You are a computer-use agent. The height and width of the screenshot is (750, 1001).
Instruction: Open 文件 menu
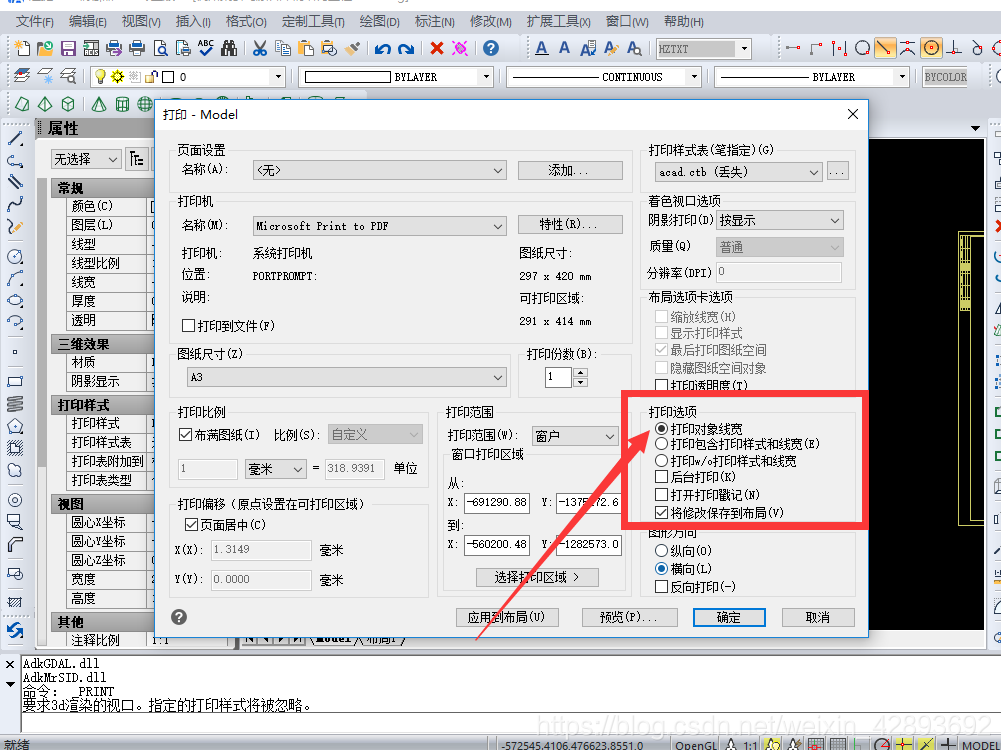pos(34,22)
